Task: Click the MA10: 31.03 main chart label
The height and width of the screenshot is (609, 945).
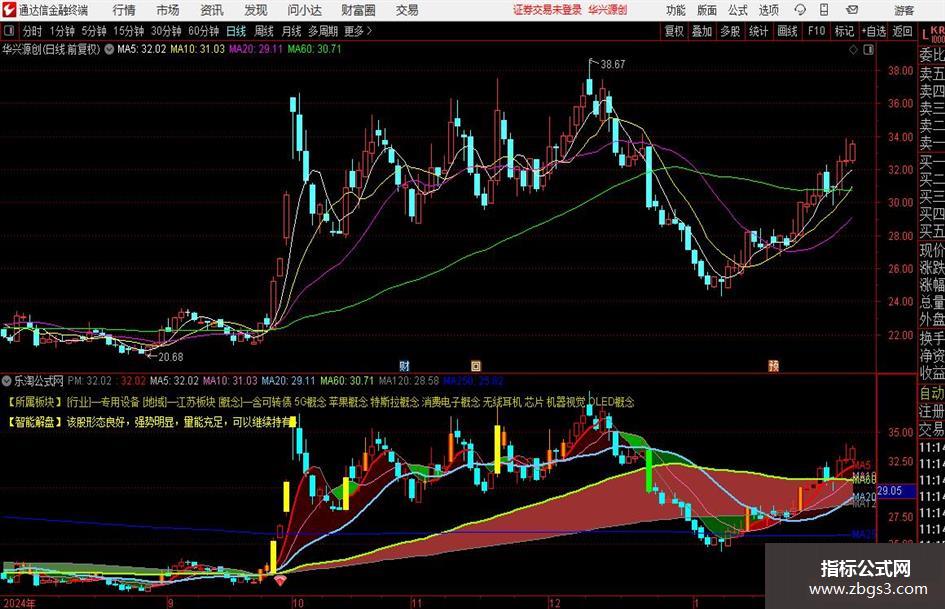Action: (x=198, y=49)
